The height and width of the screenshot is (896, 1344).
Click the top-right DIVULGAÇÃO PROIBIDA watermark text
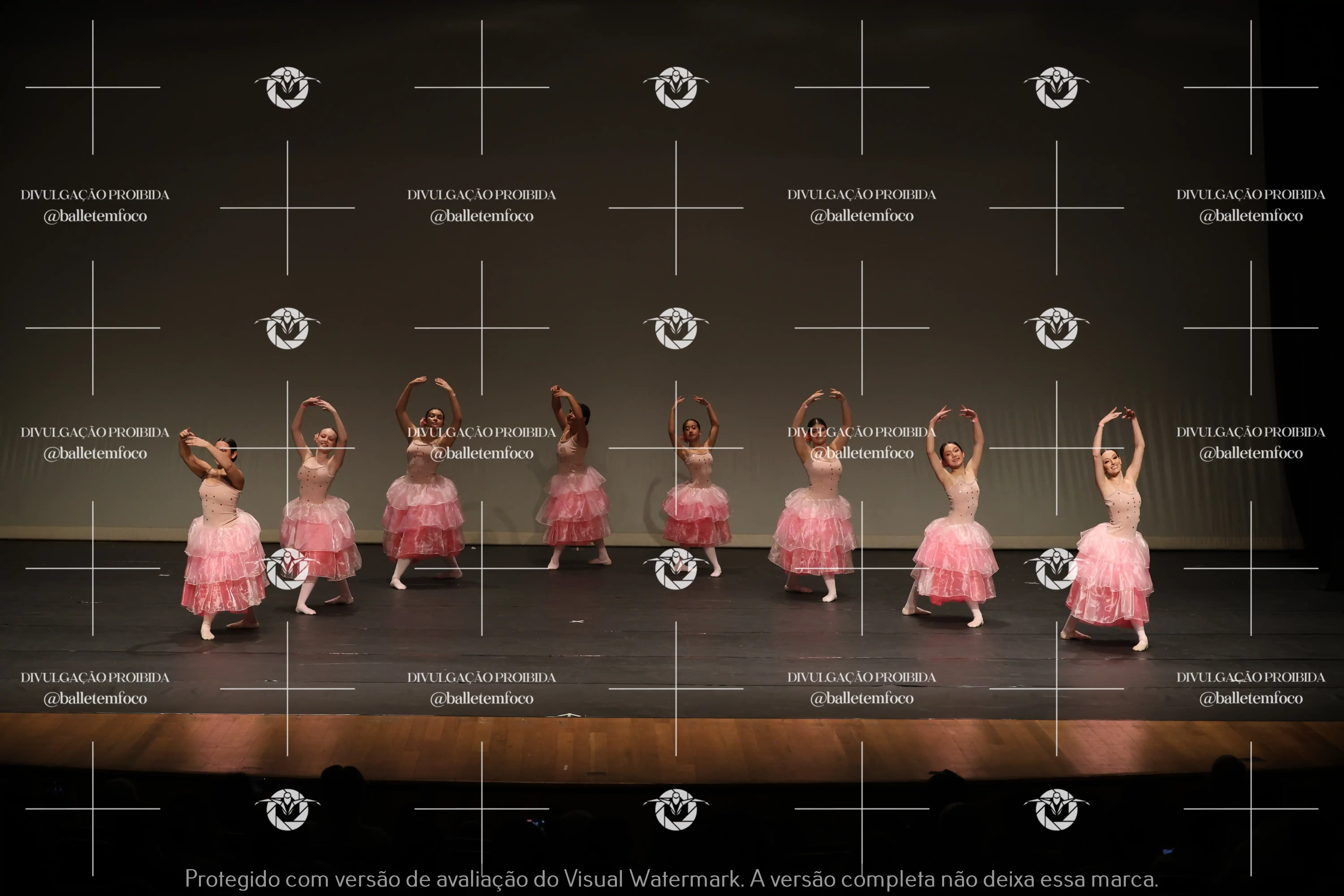click(1250, 195)
